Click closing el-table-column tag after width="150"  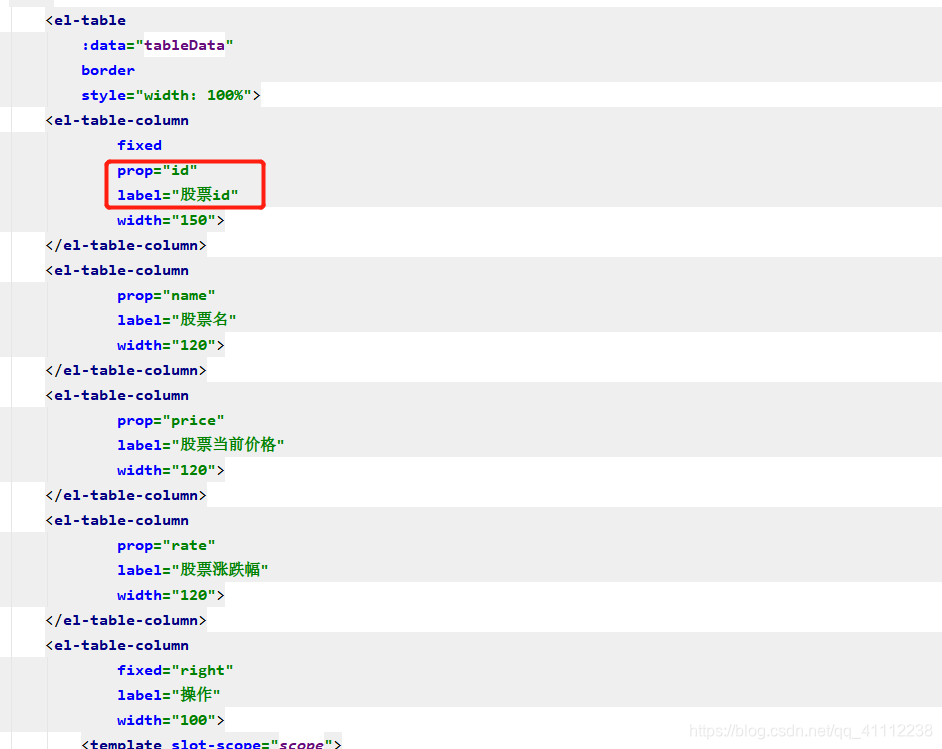(x=126, y=246)
